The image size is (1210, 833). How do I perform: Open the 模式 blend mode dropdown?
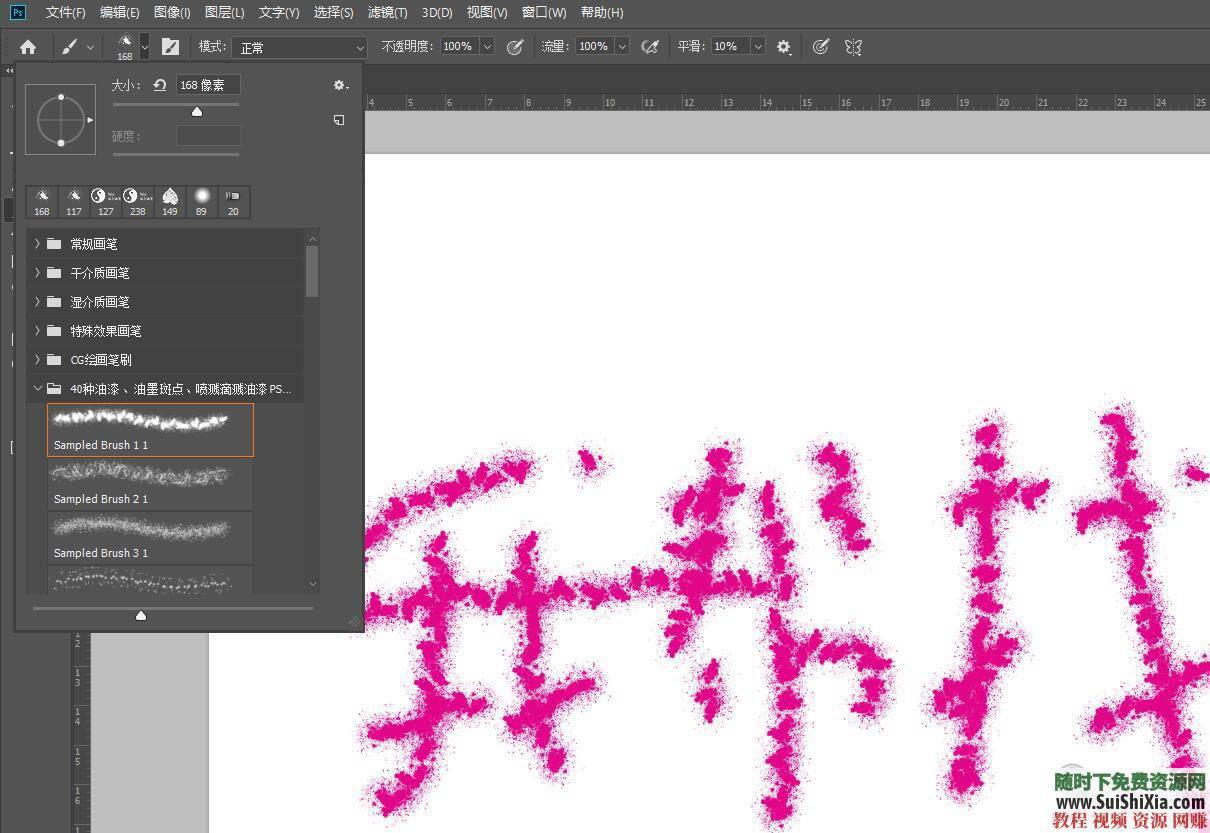pyautogui.click(x=300, y=47)
